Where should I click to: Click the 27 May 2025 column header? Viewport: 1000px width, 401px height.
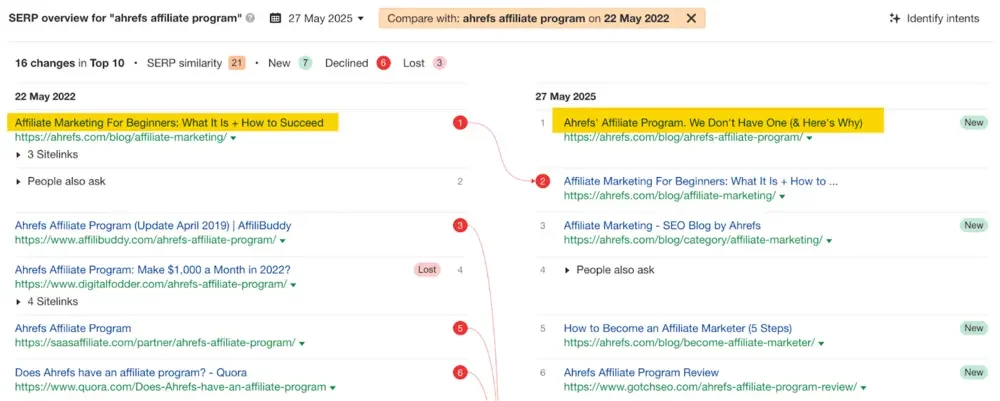coord(566,97)
